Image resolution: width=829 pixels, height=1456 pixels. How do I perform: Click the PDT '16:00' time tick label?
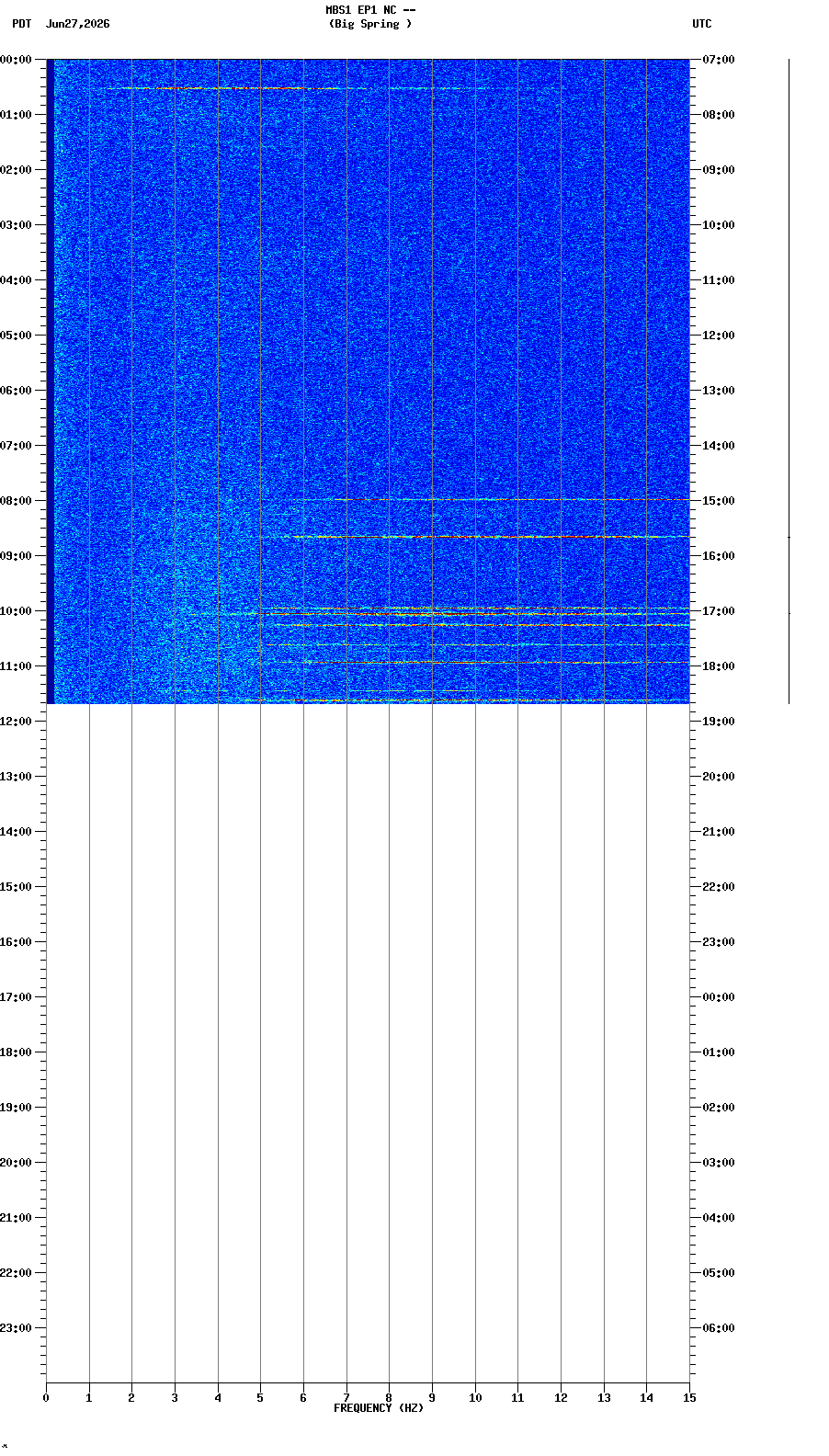tap(16, 942)
